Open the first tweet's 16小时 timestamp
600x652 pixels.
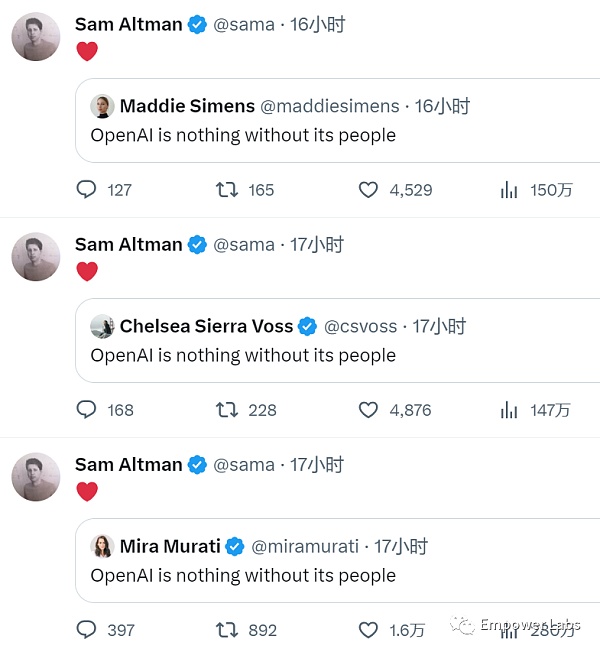click(317, 25)
